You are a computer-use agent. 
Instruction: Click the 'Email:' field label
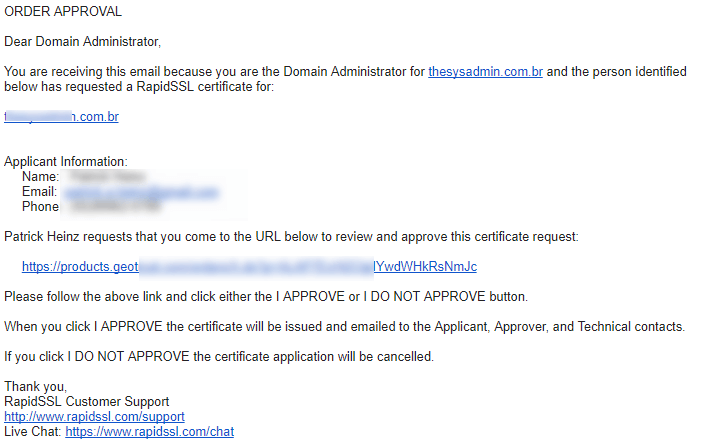(39, 192)
